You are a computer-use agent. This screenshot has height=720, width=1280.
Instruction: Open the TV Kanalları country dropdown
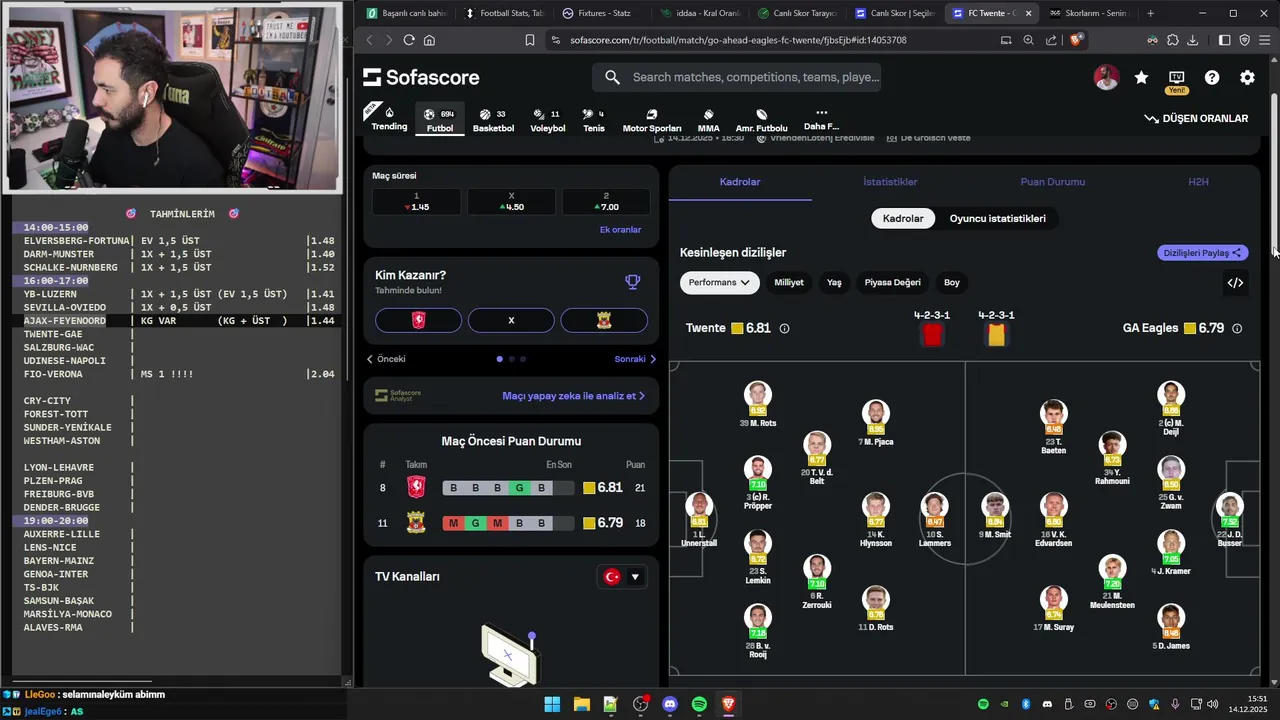622,577
